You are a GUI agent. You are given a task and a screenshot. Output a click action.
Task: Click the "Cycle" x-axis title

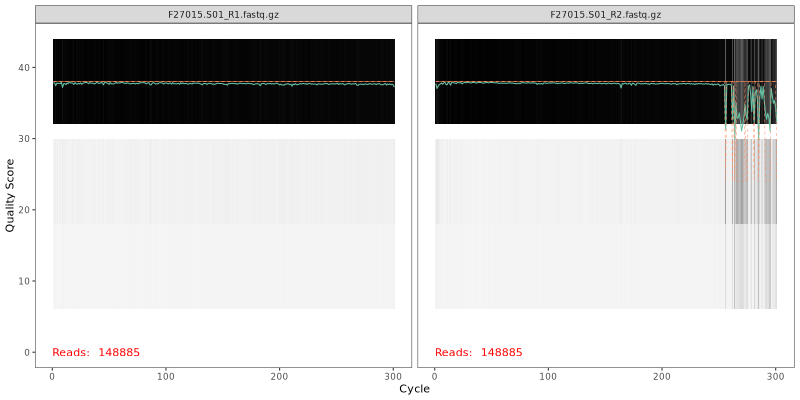point(414,388)
